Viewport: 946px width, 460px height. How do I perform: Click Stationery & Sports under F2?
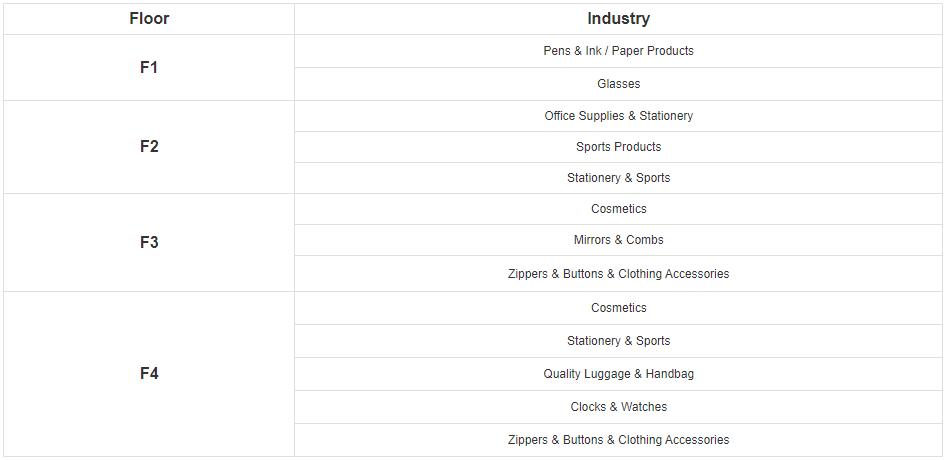click(x=618, y=178)
